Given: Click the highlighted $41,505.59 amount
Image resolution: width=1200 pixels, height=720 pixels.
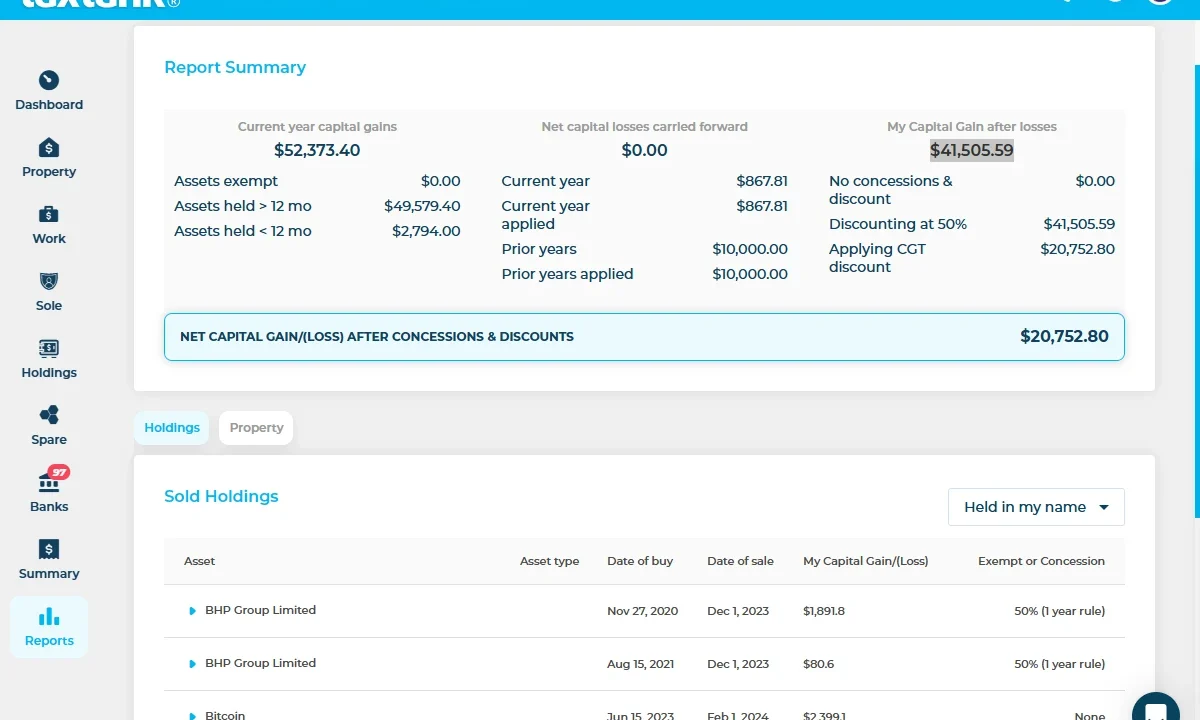Looking at the screenshot, I should (x=971, y=151).
